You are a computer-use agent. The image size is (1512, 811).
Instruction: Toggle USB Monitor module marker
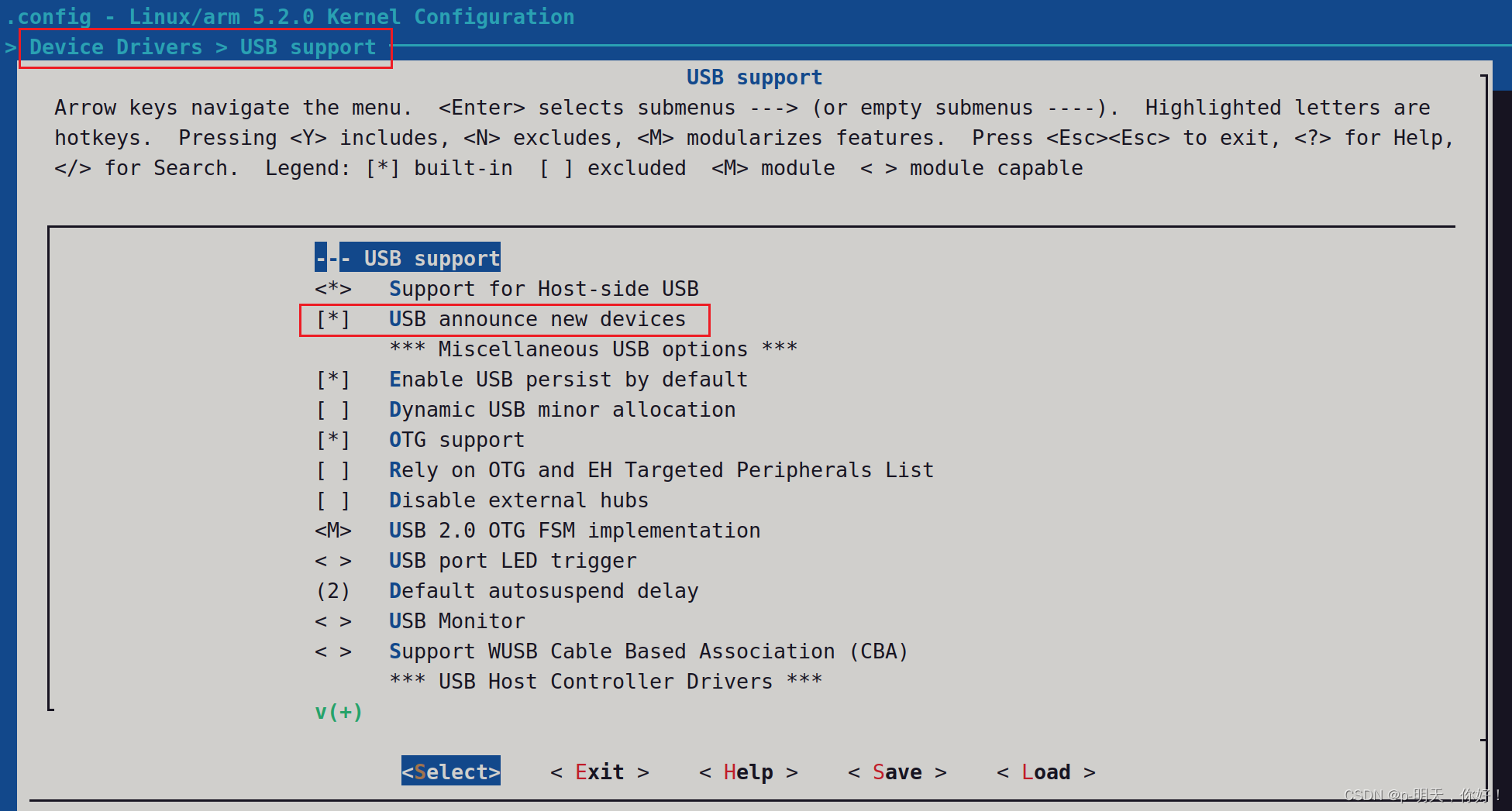click(x=333, y=621)
